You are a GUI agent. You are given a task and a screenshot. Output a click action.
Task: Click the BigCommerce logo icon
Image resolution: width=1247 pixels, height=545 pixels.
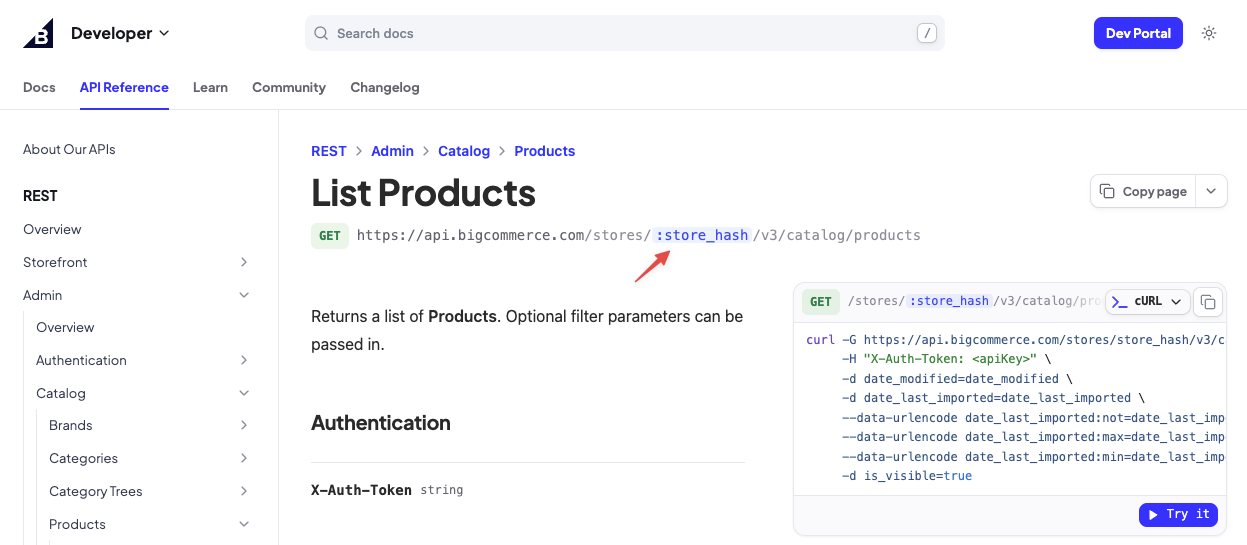39,33
